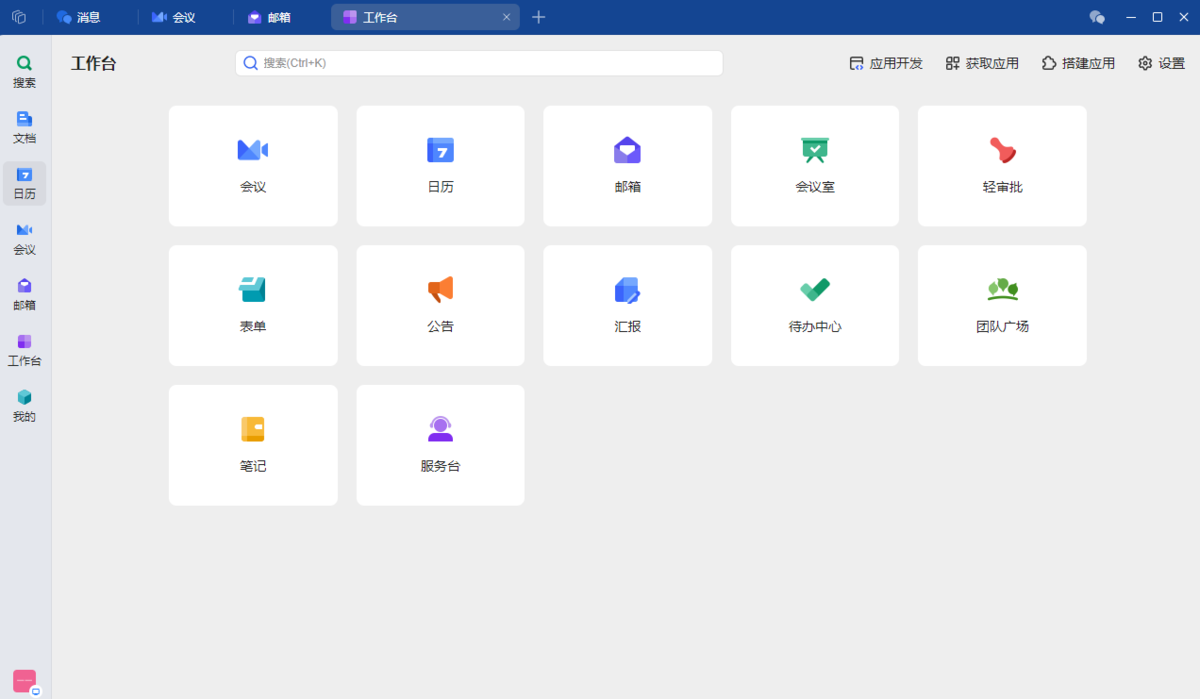Launch the 笔记 notes app
Screen dimensions: 1200x699
(253, 445)
